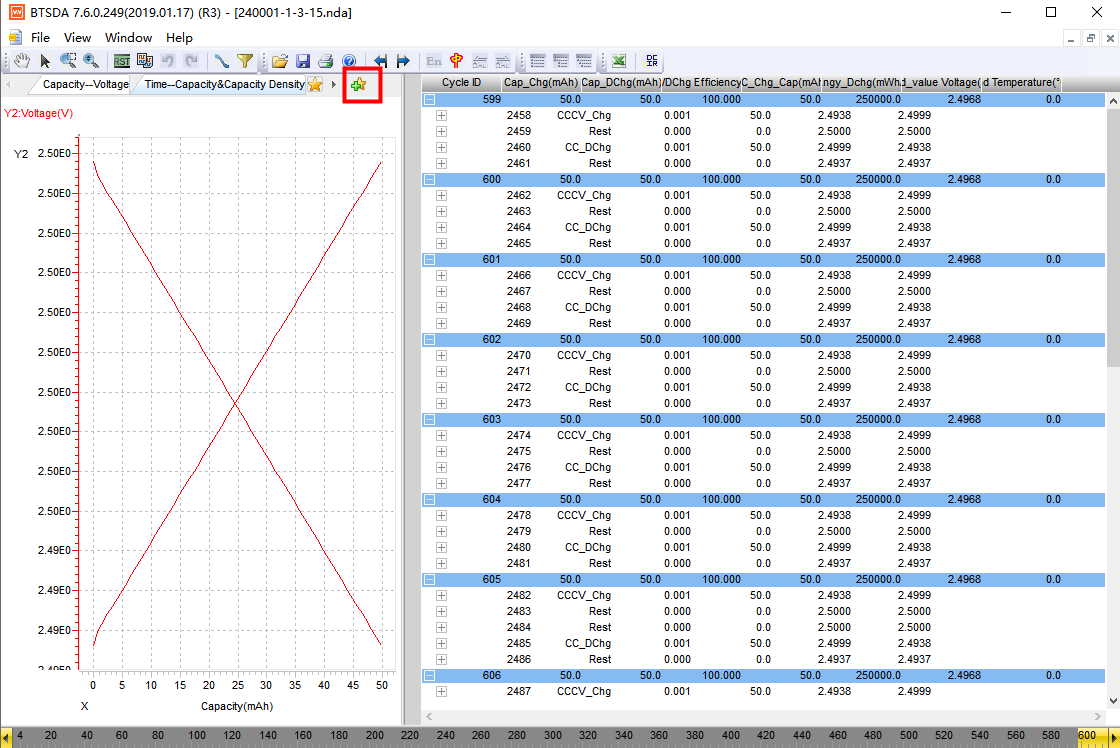Switch language with the red Chinese character icon
Image resolution: width=1120 pixels, height=748 pixels.
tap(456, 61)
